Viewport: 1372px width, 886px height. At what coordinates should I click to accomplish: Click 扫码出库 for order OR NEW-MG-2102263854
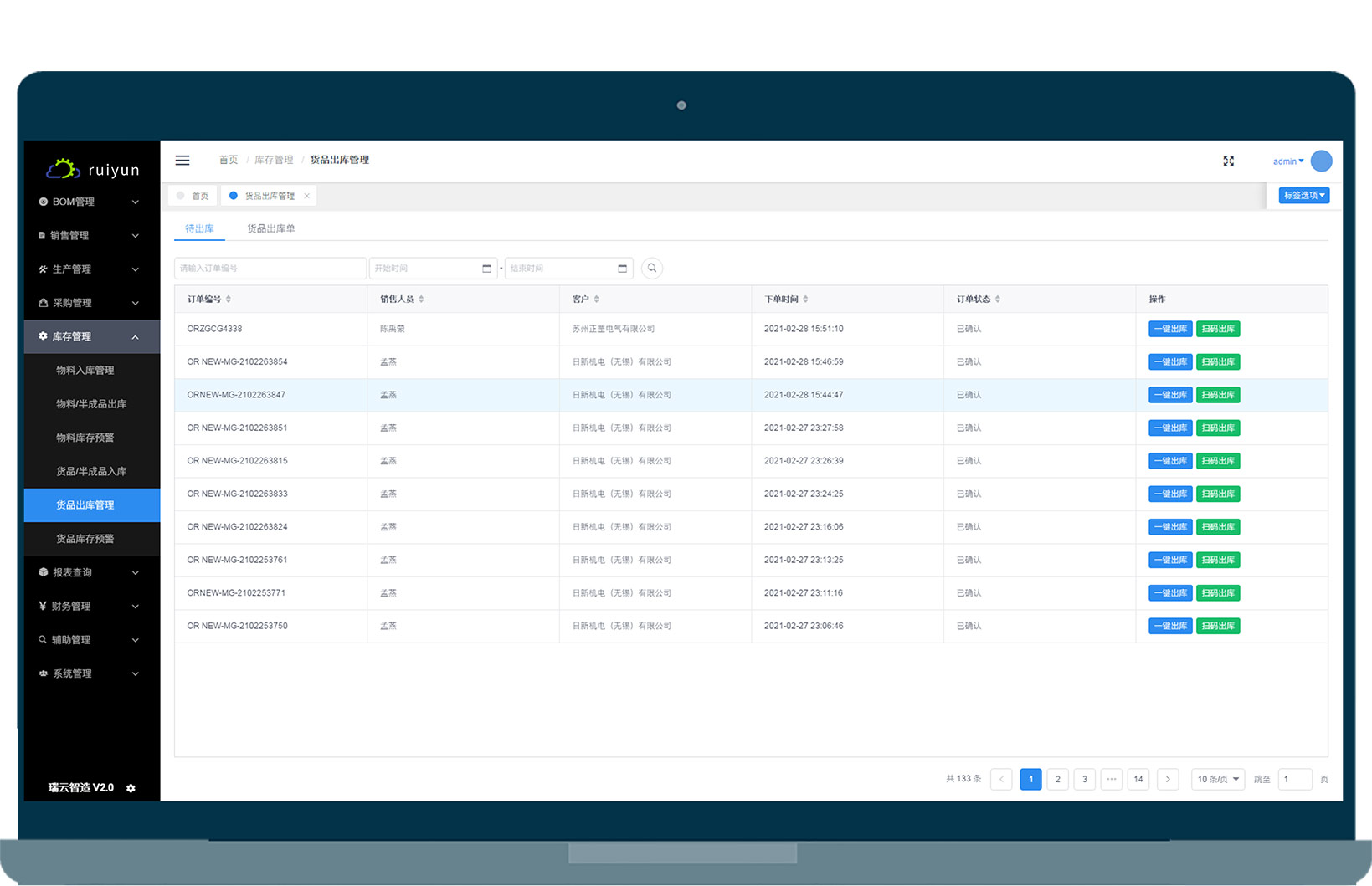coord(1218,362)
